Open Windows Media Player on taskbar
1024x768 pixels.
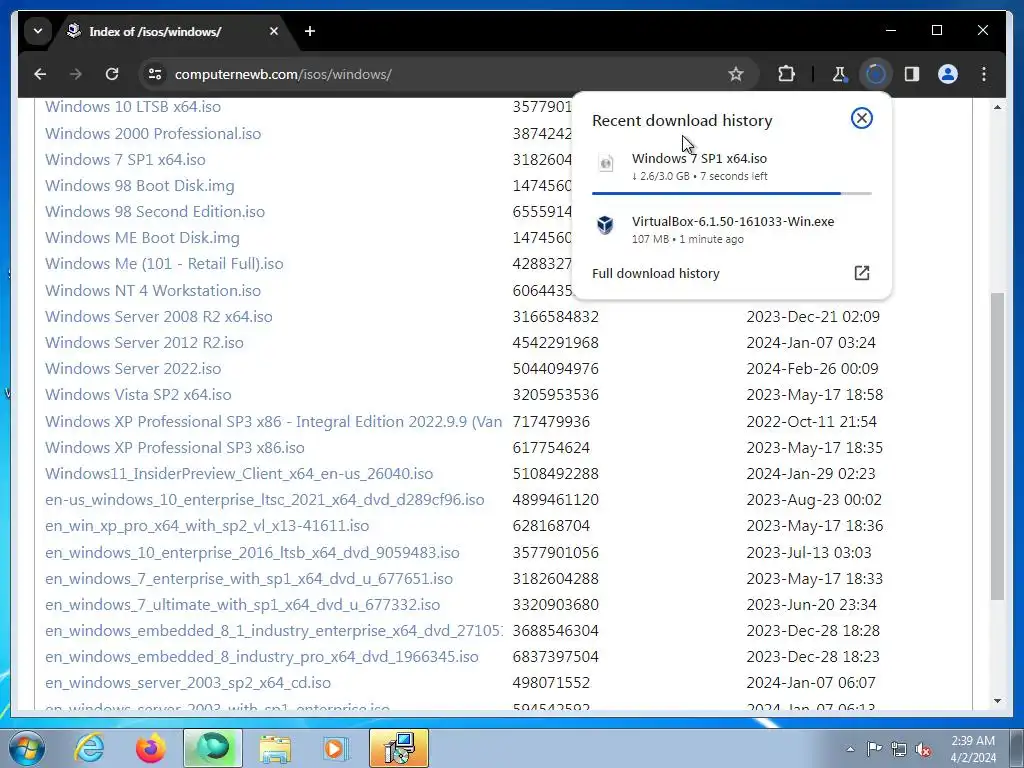pyautogui.click(x=336, y=748)
